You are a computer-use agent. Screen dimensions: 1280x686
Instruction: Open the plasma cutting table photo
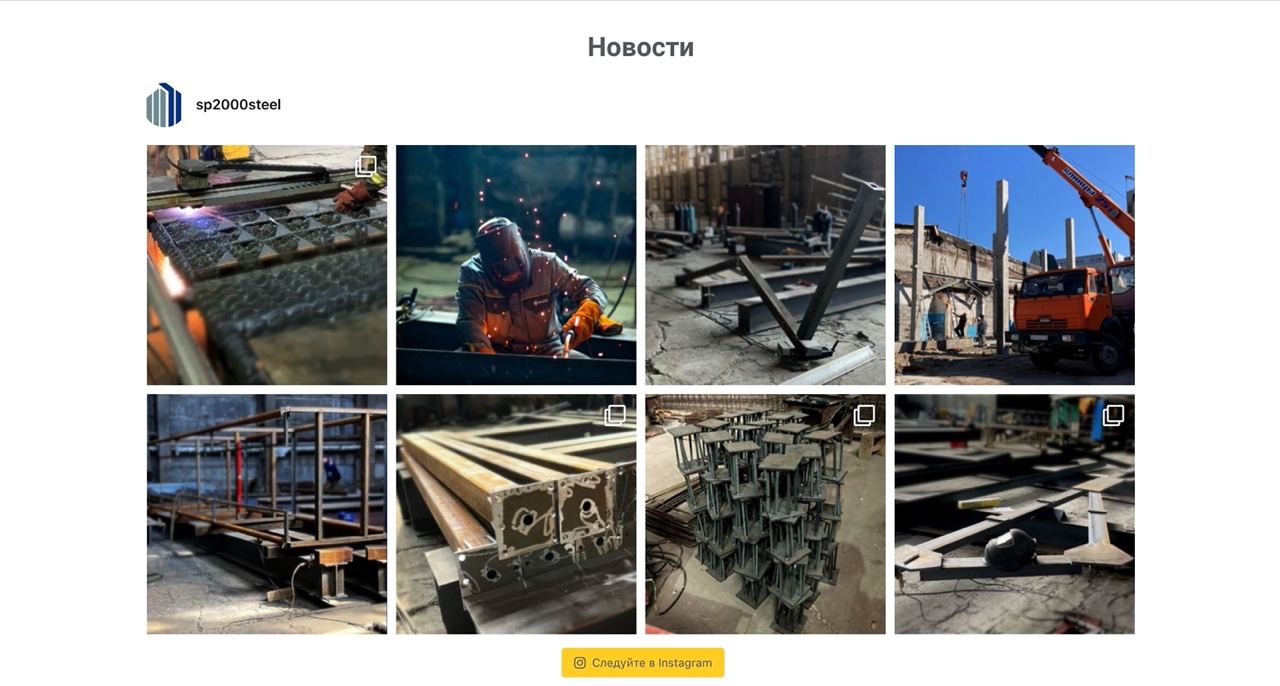(x=267, y=265)
